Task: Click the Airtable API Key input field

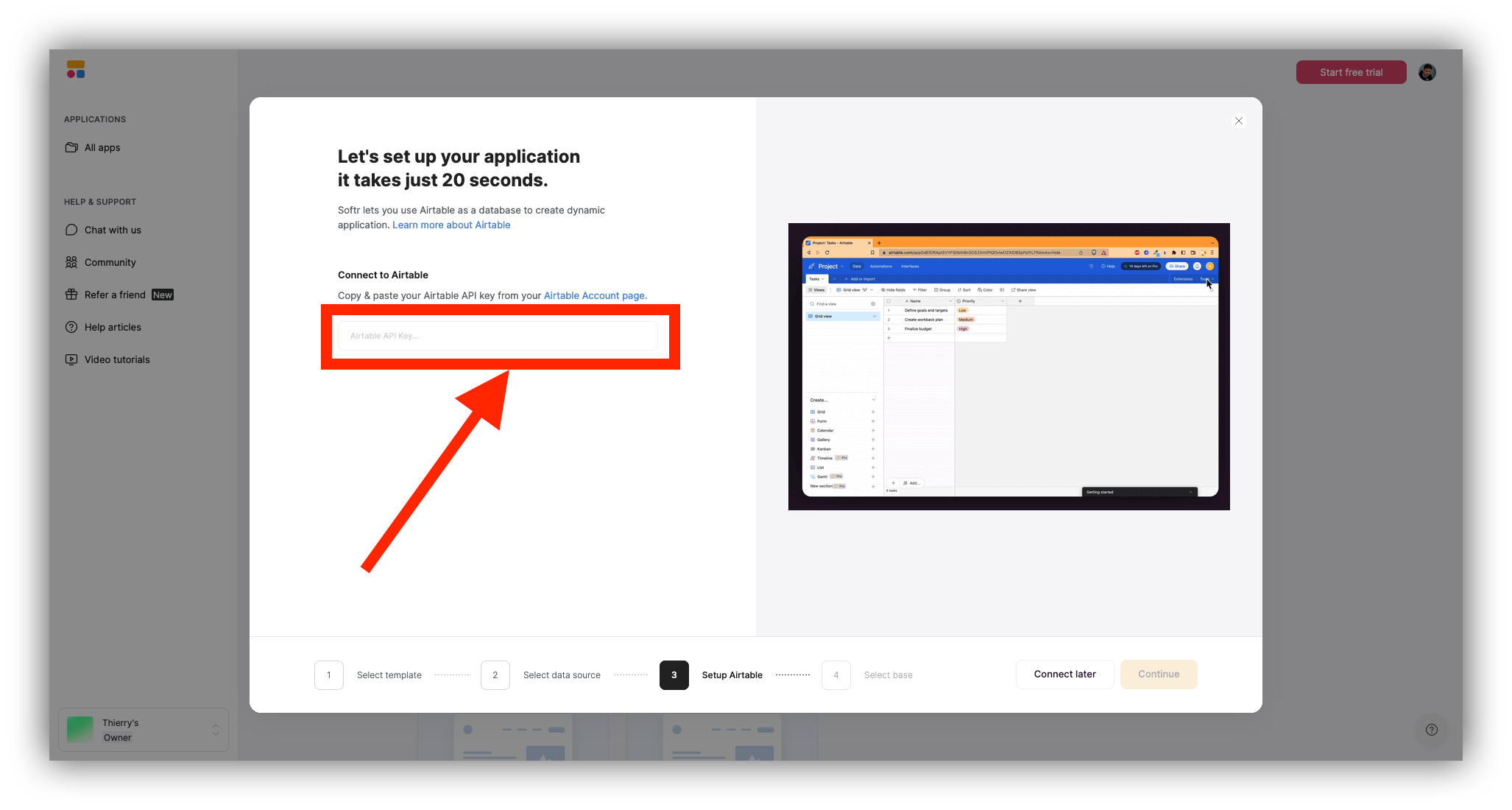Action: [x=504, y=335]
